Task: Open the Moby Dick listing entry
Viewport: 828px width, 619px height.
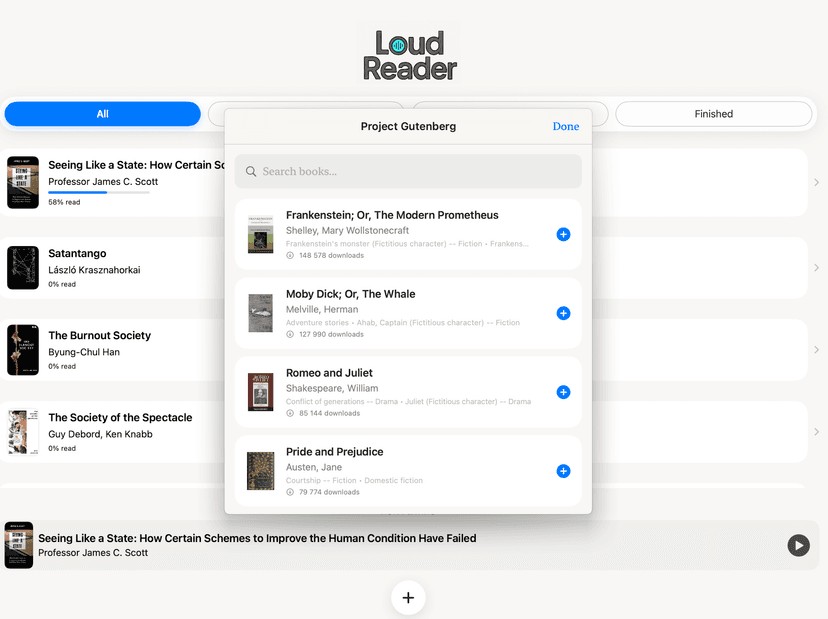Action: (x=400, y=312)
